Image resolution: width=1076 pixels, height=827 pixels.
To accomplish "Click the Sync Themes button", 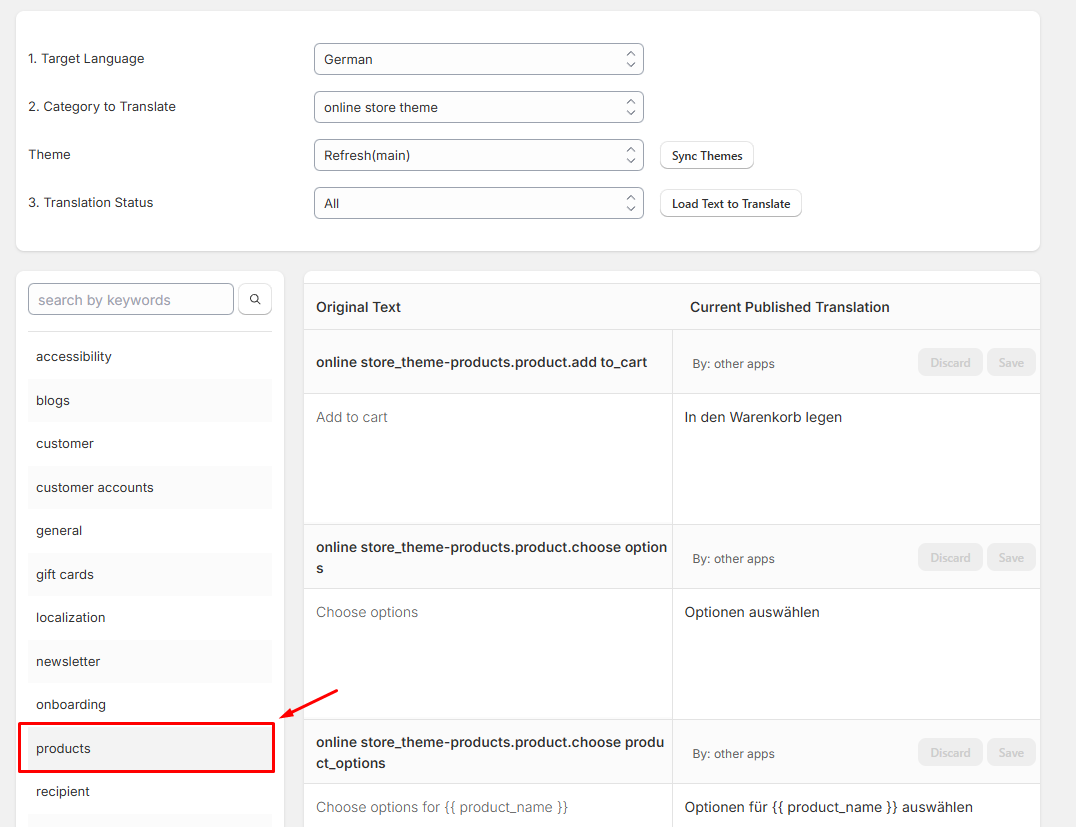I will 707,156.
